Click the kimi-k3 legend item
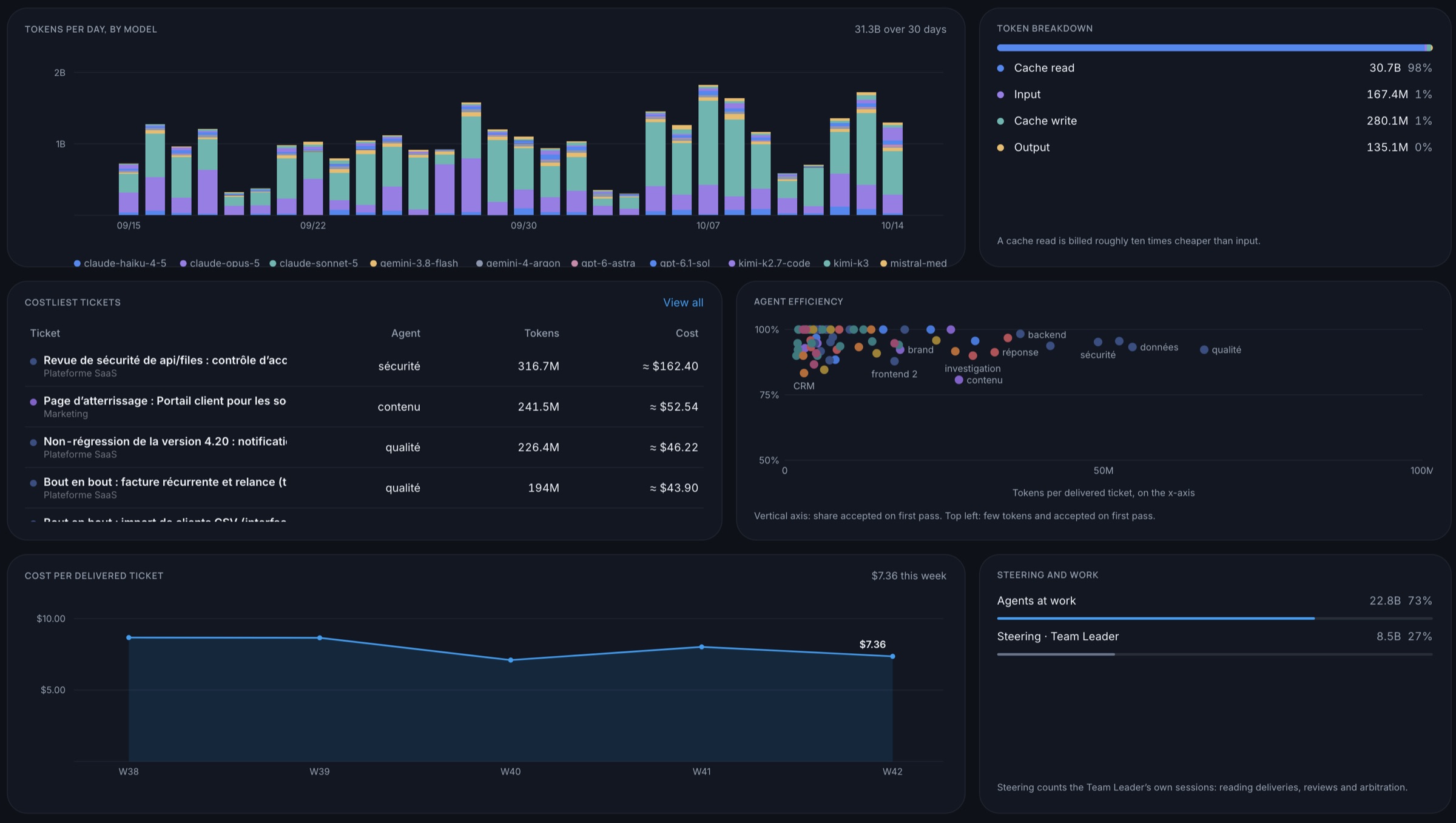1456x823 pixels. pos(846,263)
